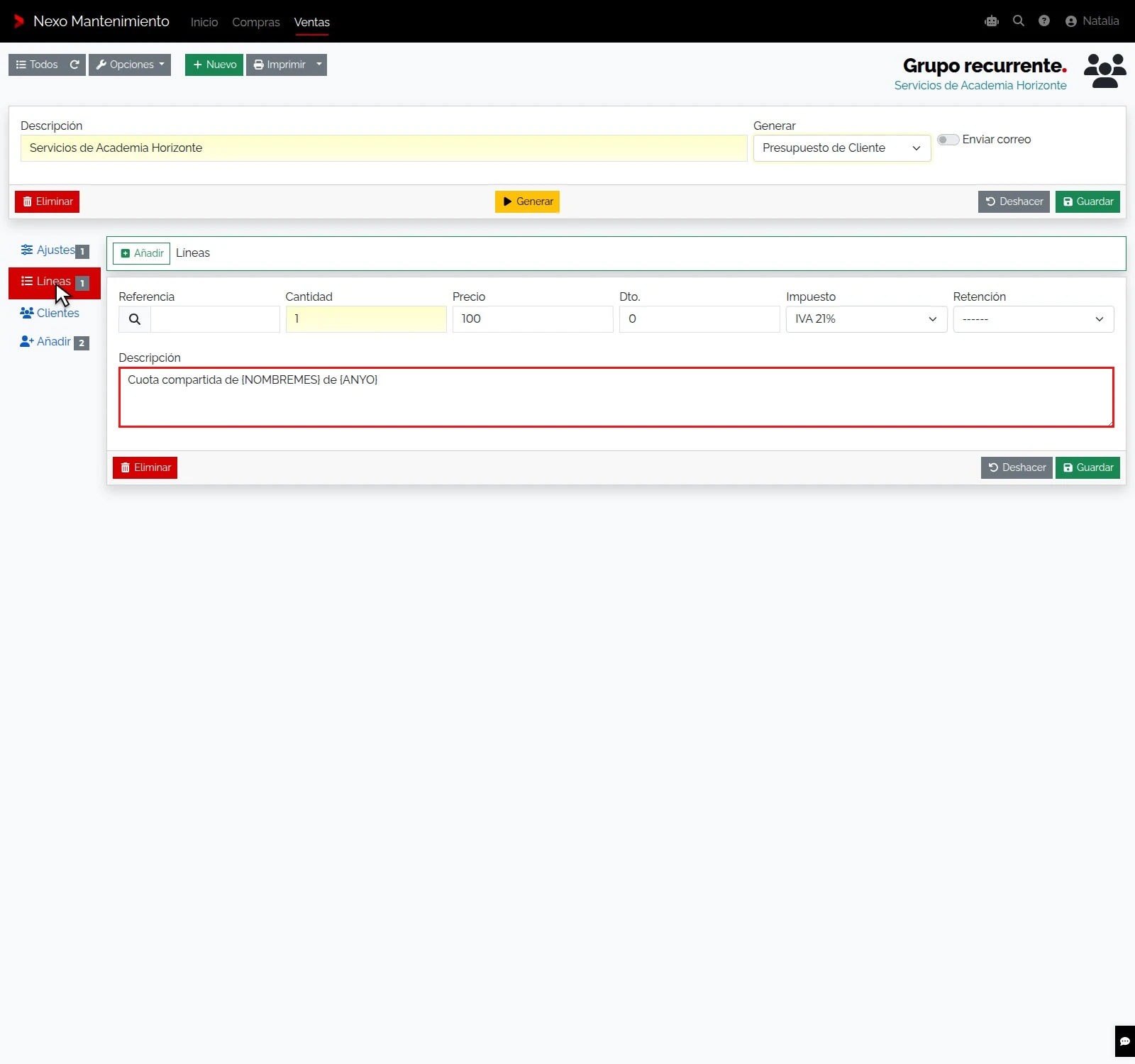
Task: Click the yellow Generar button
Action: click(527, 201)
